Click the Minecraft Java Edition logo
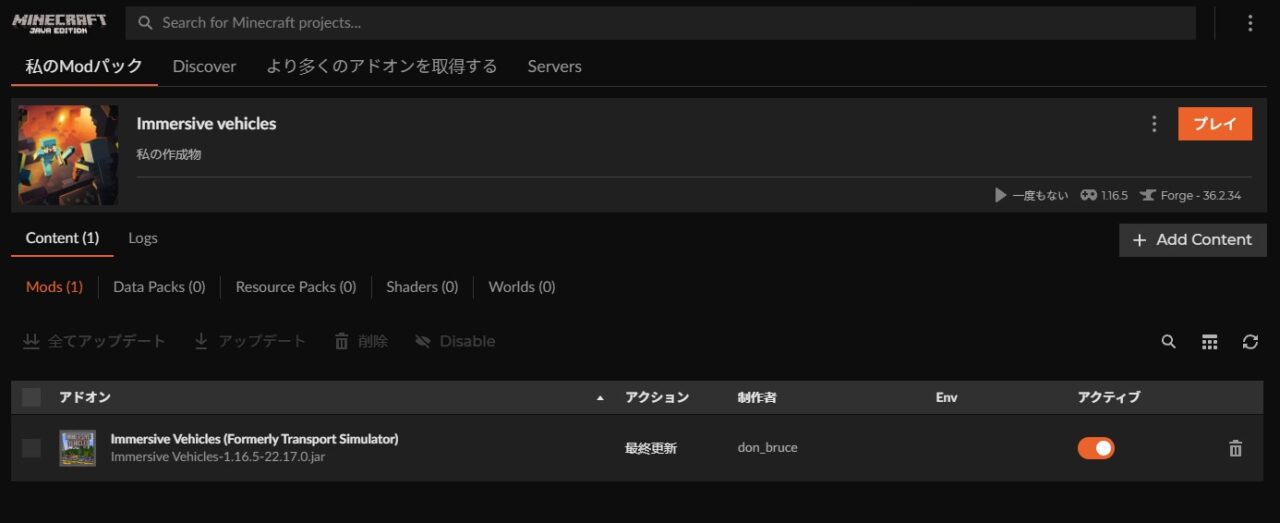 59,23
